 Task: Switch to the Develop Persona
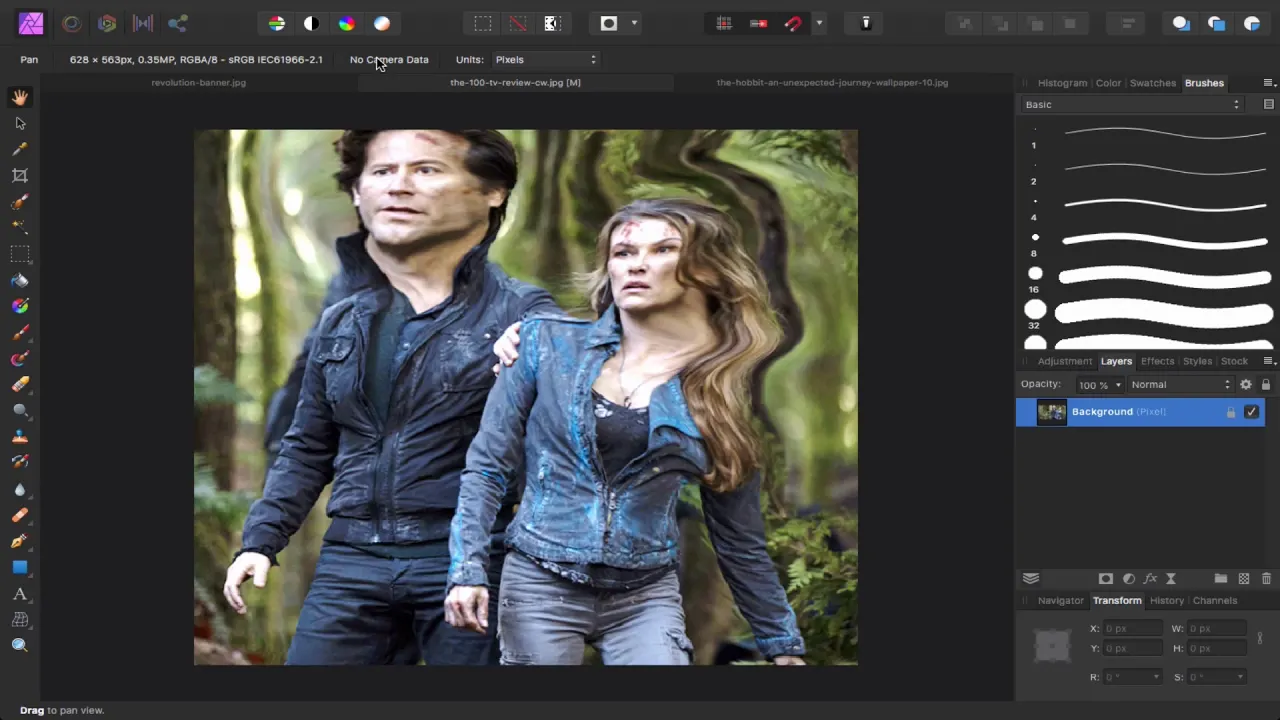(107, 23)
